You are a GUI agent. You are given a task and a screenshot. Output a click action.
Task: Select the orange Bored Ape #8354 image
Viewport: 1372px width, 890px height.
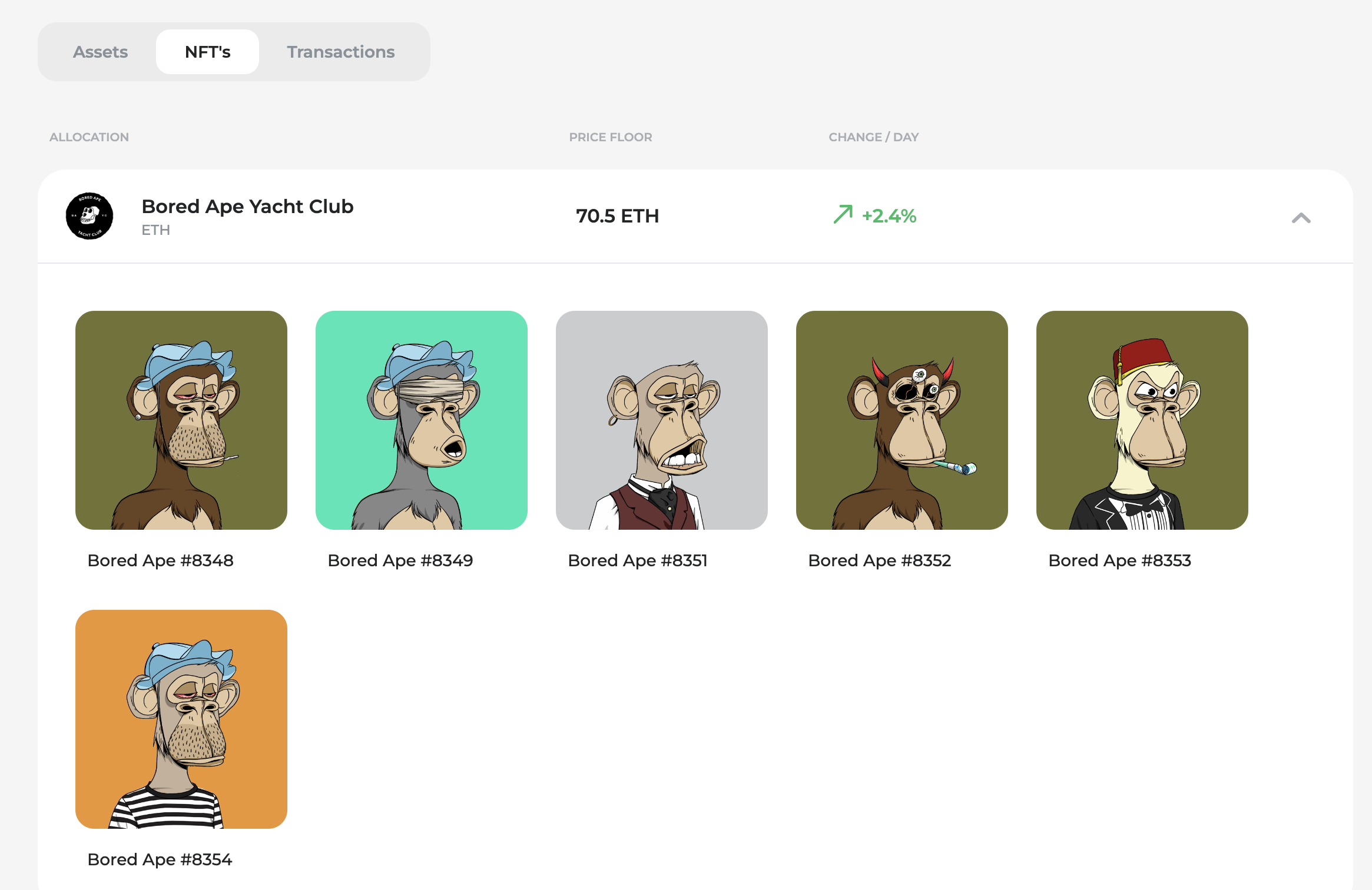point(181,719)
